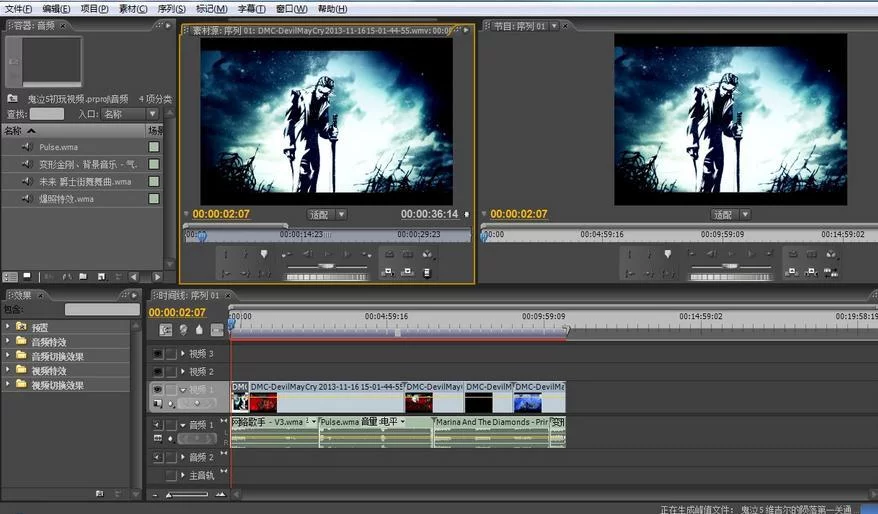This screenshot has height=514, width=878.
Task: Click set unnumbered marker icon in timeline
Action: tap(199, 330)
